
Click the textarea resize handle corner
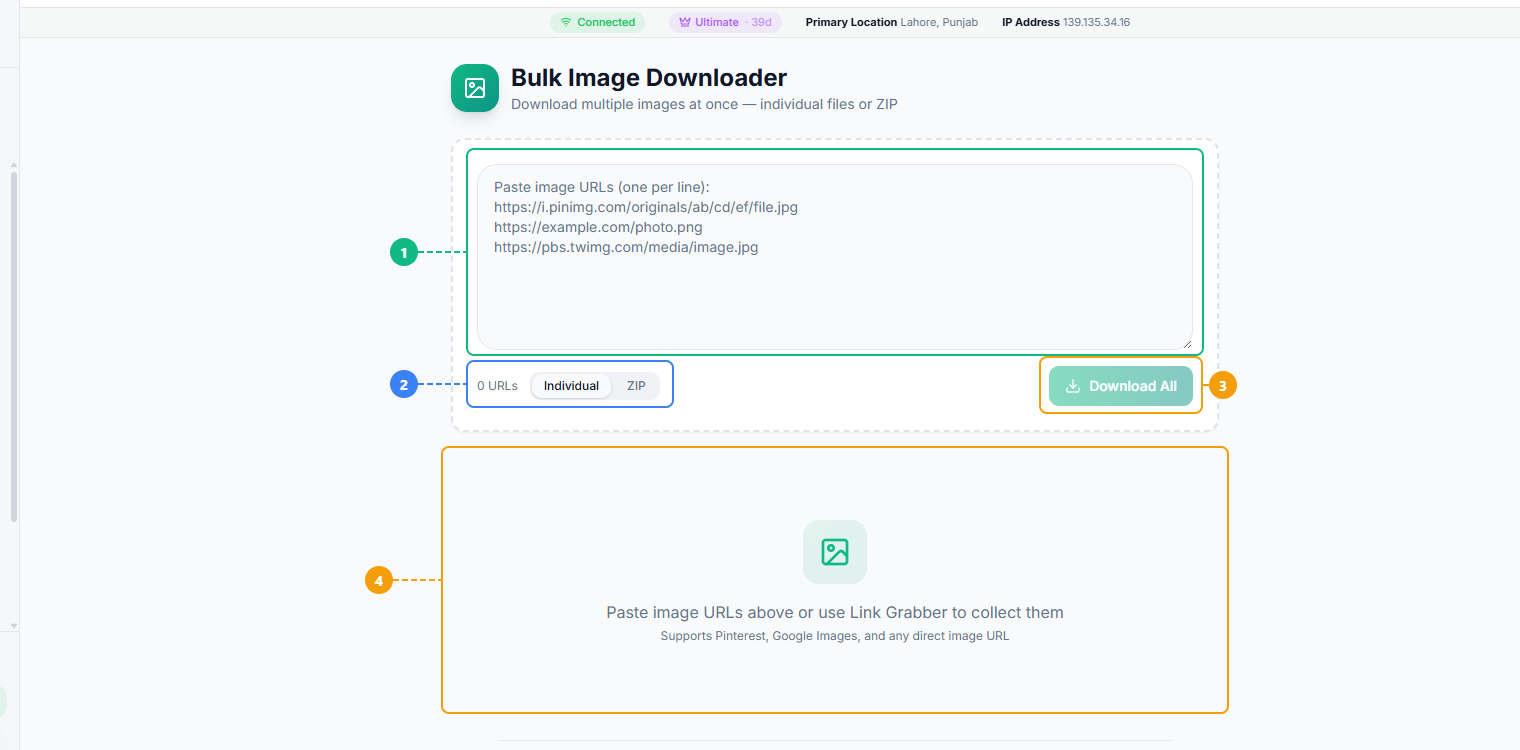tap(1186, 343)
